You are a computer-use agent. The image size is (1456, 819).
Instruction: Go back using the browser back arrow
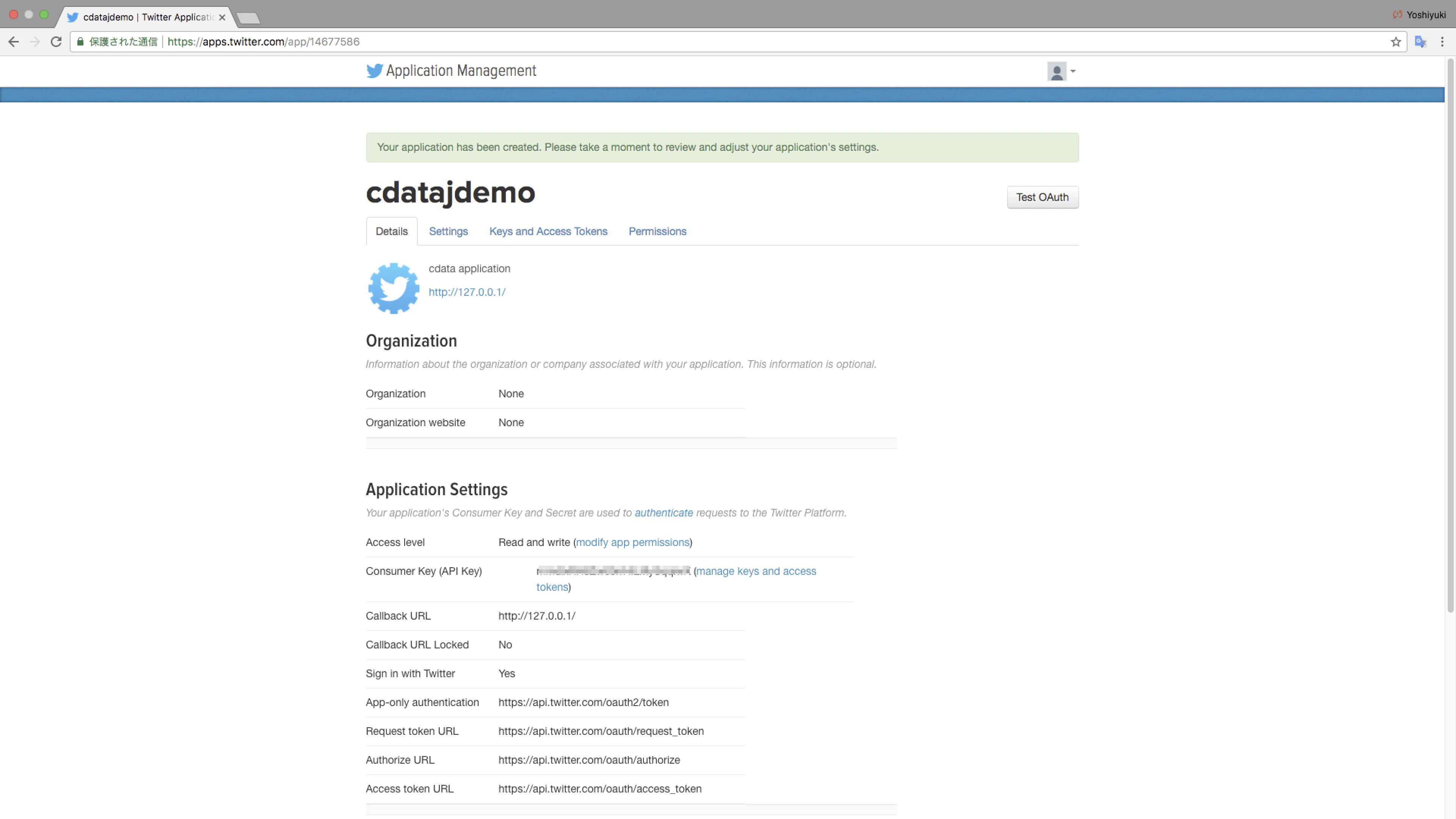pyautogui.click(x=14, y=42)
